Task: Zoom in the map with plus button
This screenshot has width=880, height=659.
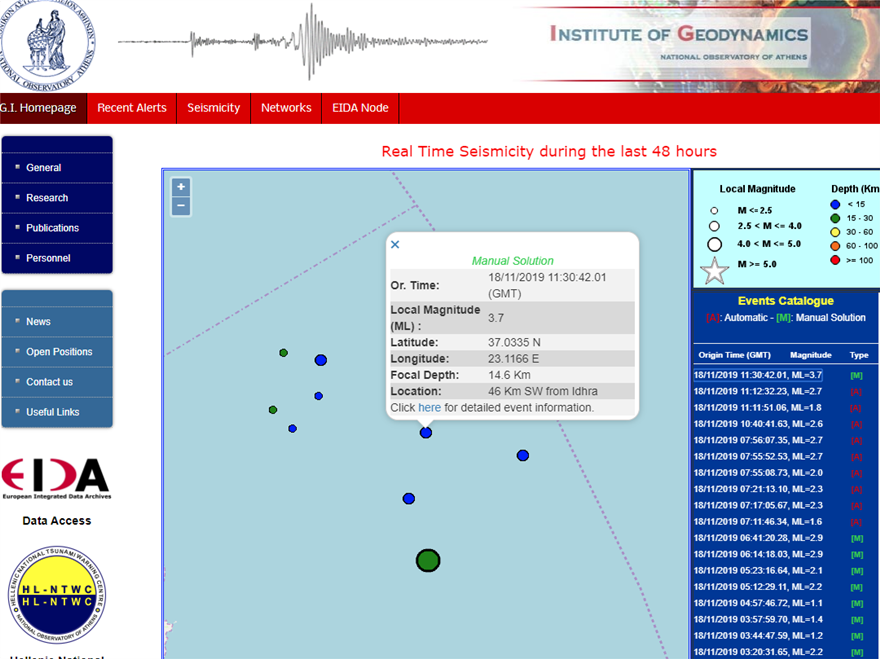Action: point(180,187)
